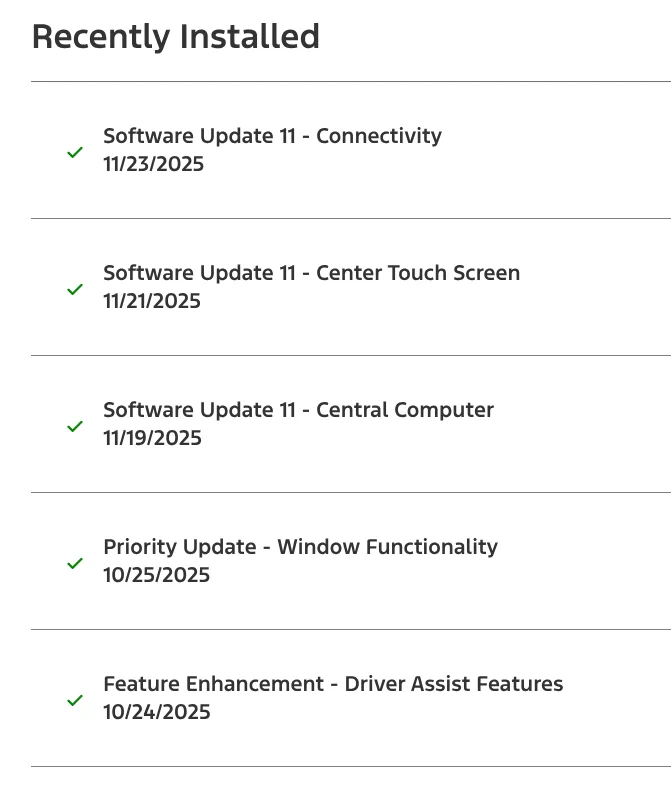Viewport: 671px width, 797px height.
Task: Click the Recently Installed heading
Action: click(176, 37)
